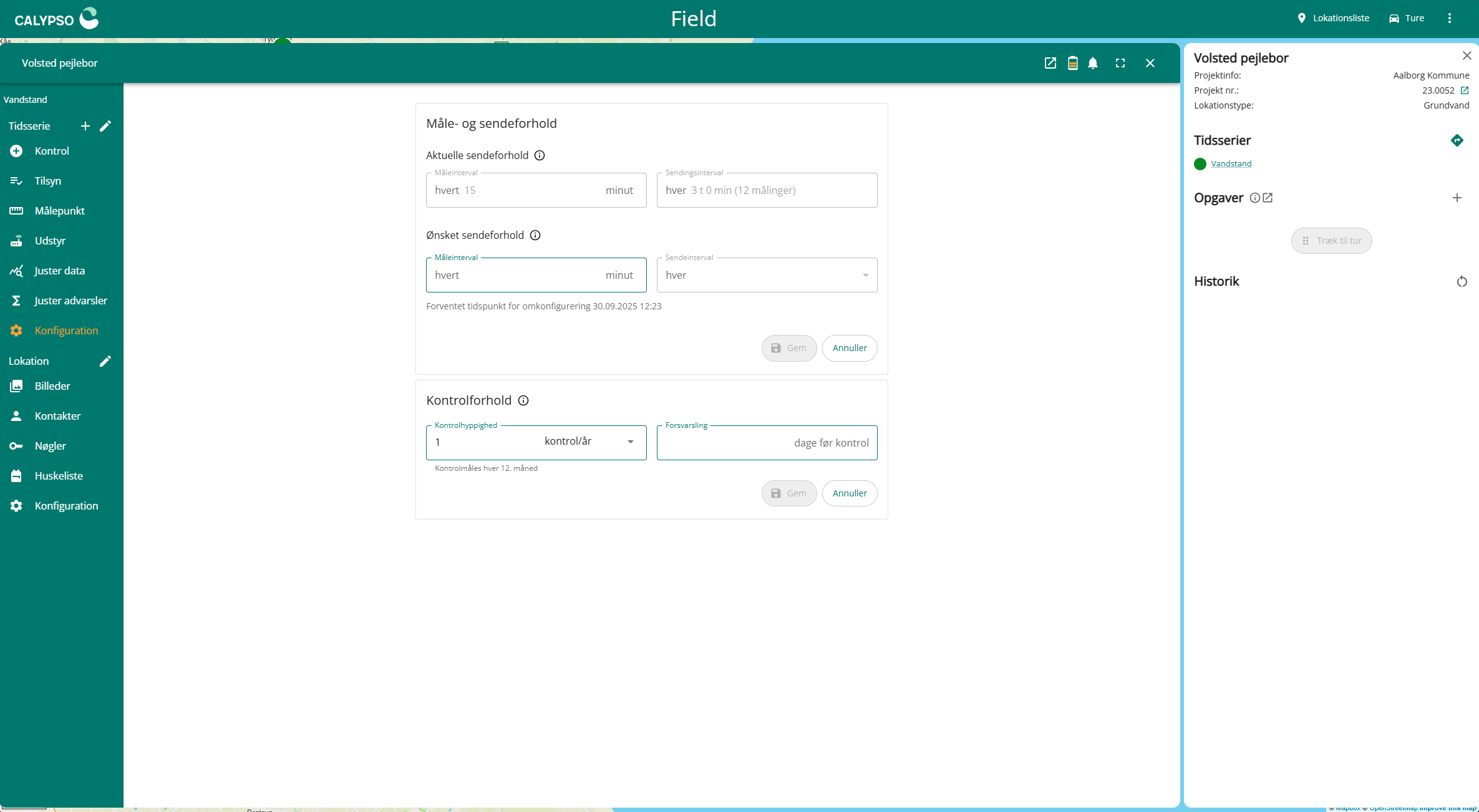Viewport: 1479px width, 812px height.
Task: Cancel Kontrolforhold changes with Annuller
Action: pos(849,493)
